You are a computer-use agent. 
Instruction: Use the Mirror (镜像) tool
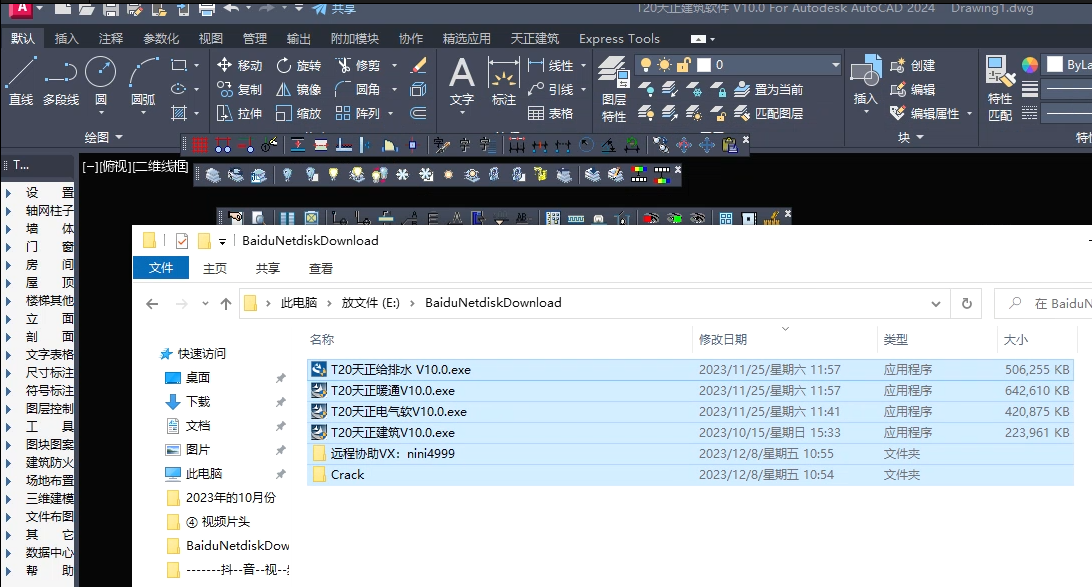(299, 89)
